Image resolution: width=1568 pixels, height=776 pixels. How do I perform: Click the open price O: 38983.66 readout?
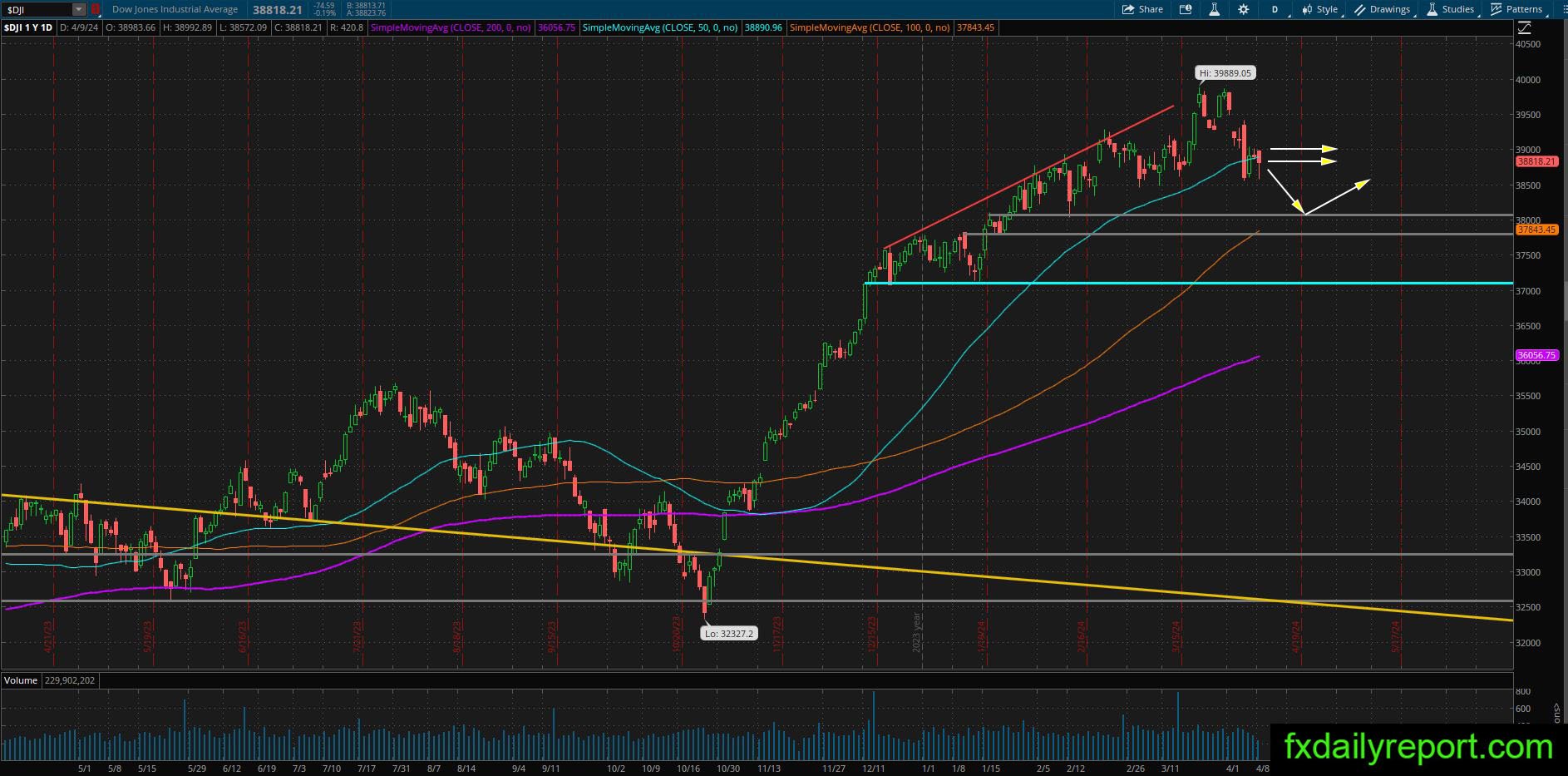[132, 27]
